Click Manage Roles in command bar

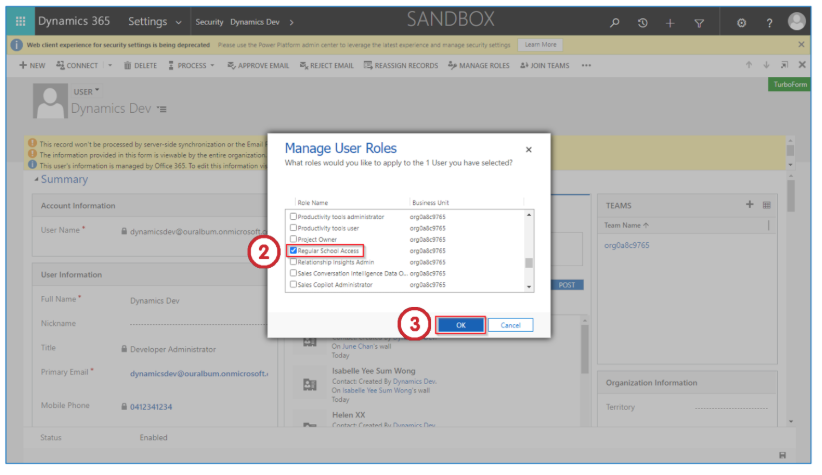[478, 66]
